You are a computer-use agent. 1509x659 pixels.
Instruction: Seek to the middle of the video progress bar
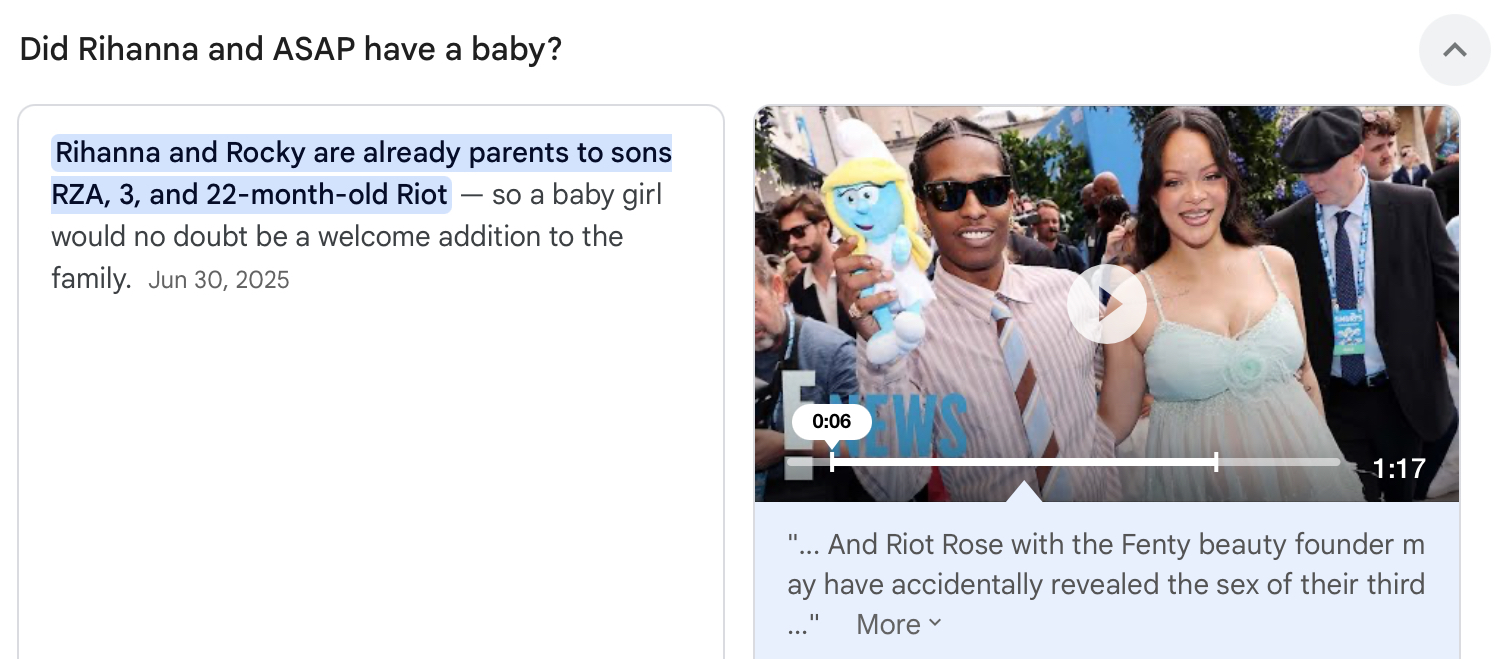1064,462
